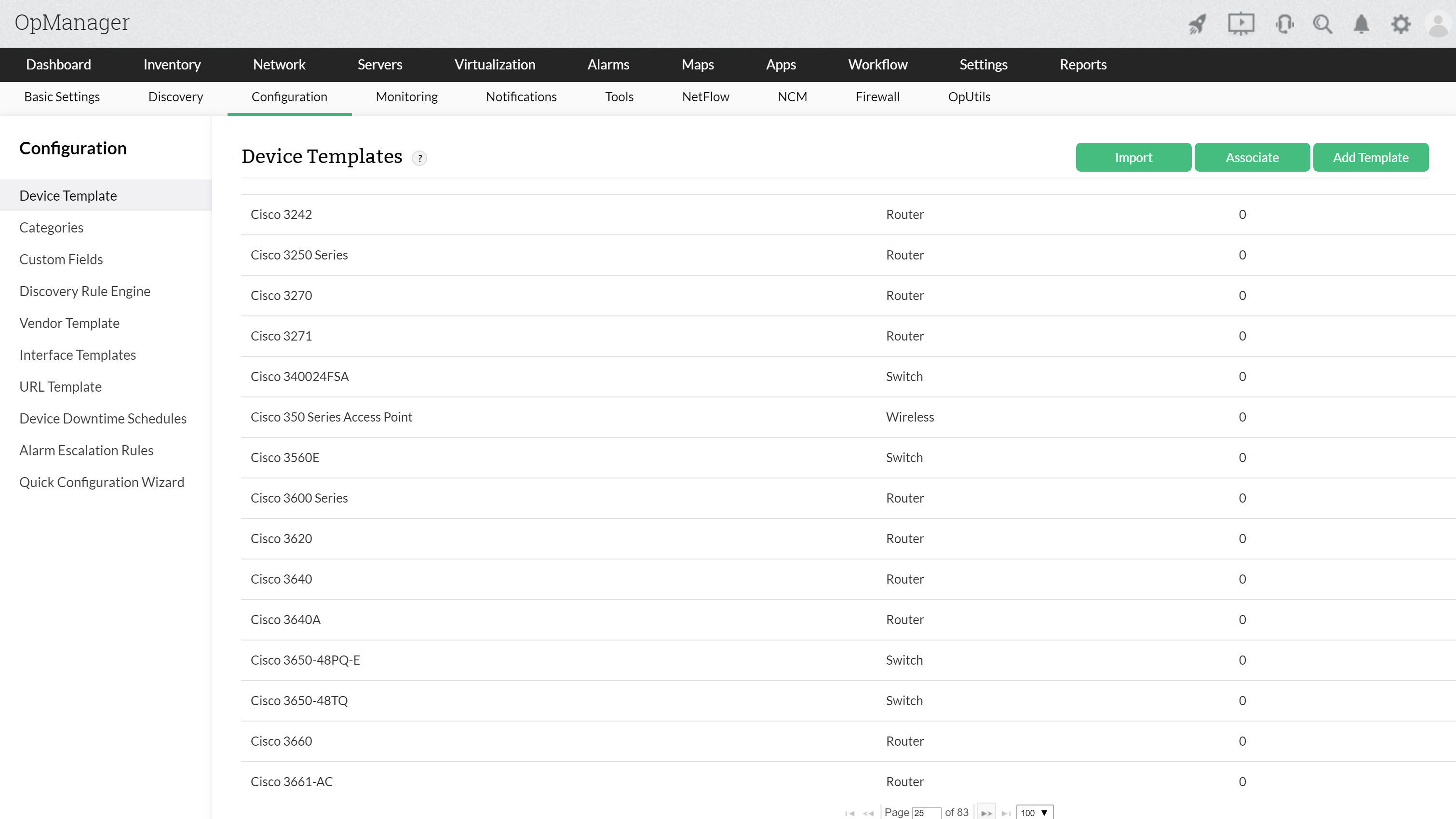
Task: Open the presentation screen icon in header
Action: tap(1240, 24)
